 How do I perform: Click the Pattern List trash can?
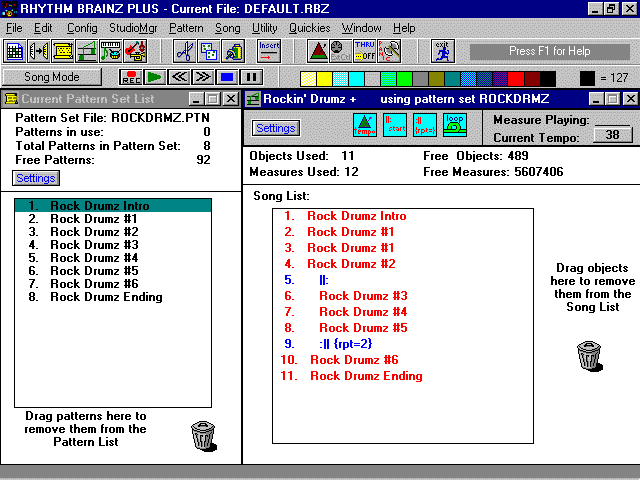point(203,436)
